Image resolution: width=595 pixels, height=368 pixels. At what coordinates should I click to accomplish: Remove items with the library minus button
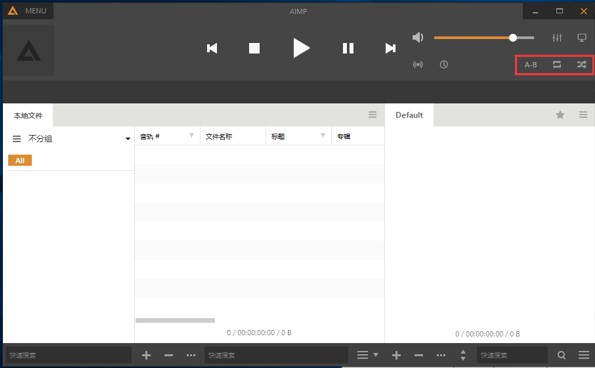169,355
